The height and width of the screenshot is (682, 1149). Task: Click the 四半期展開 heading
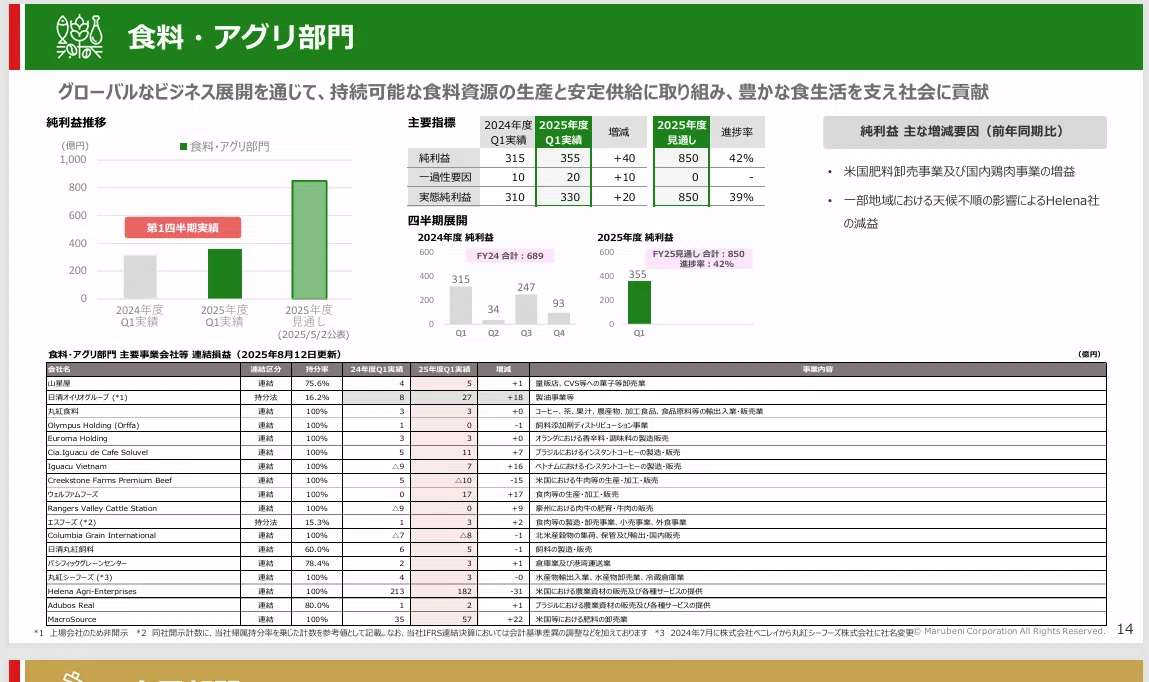pyautogui.click(x=437, y=220)
